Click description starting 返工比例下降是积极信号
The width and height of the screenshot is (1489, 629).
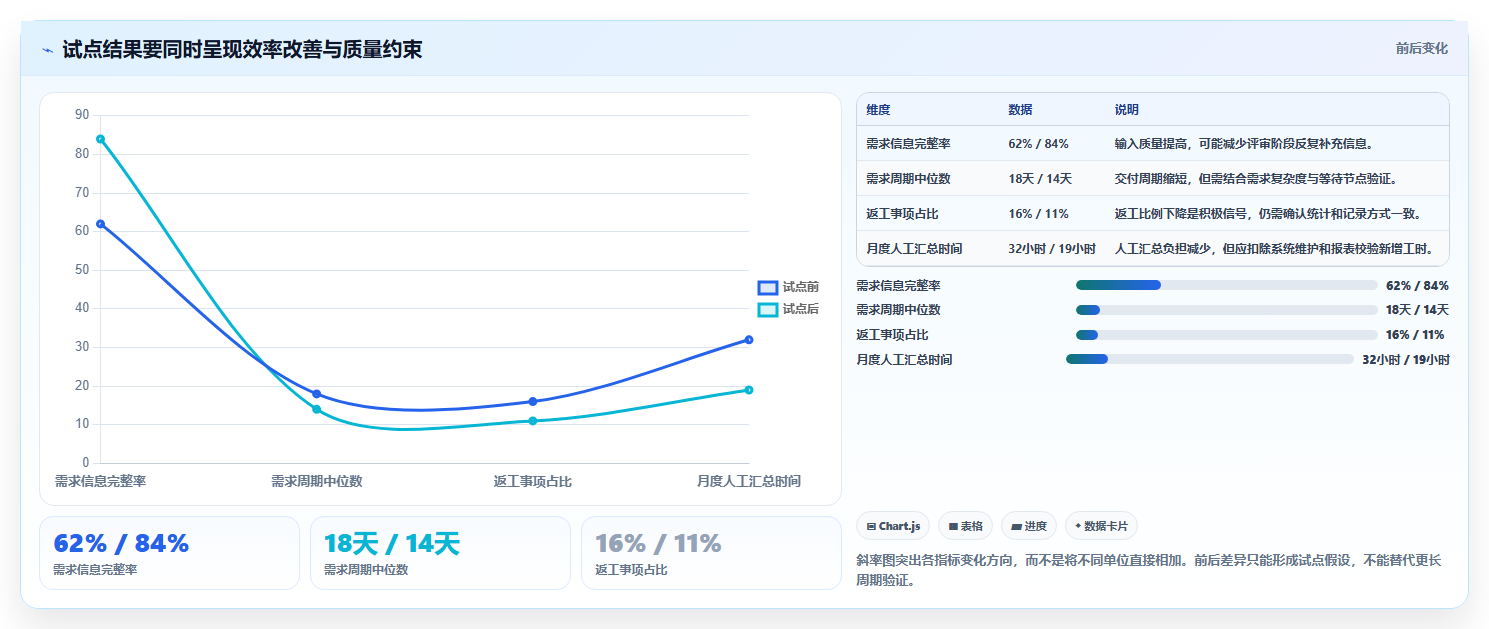click(x=1268, y=214)
